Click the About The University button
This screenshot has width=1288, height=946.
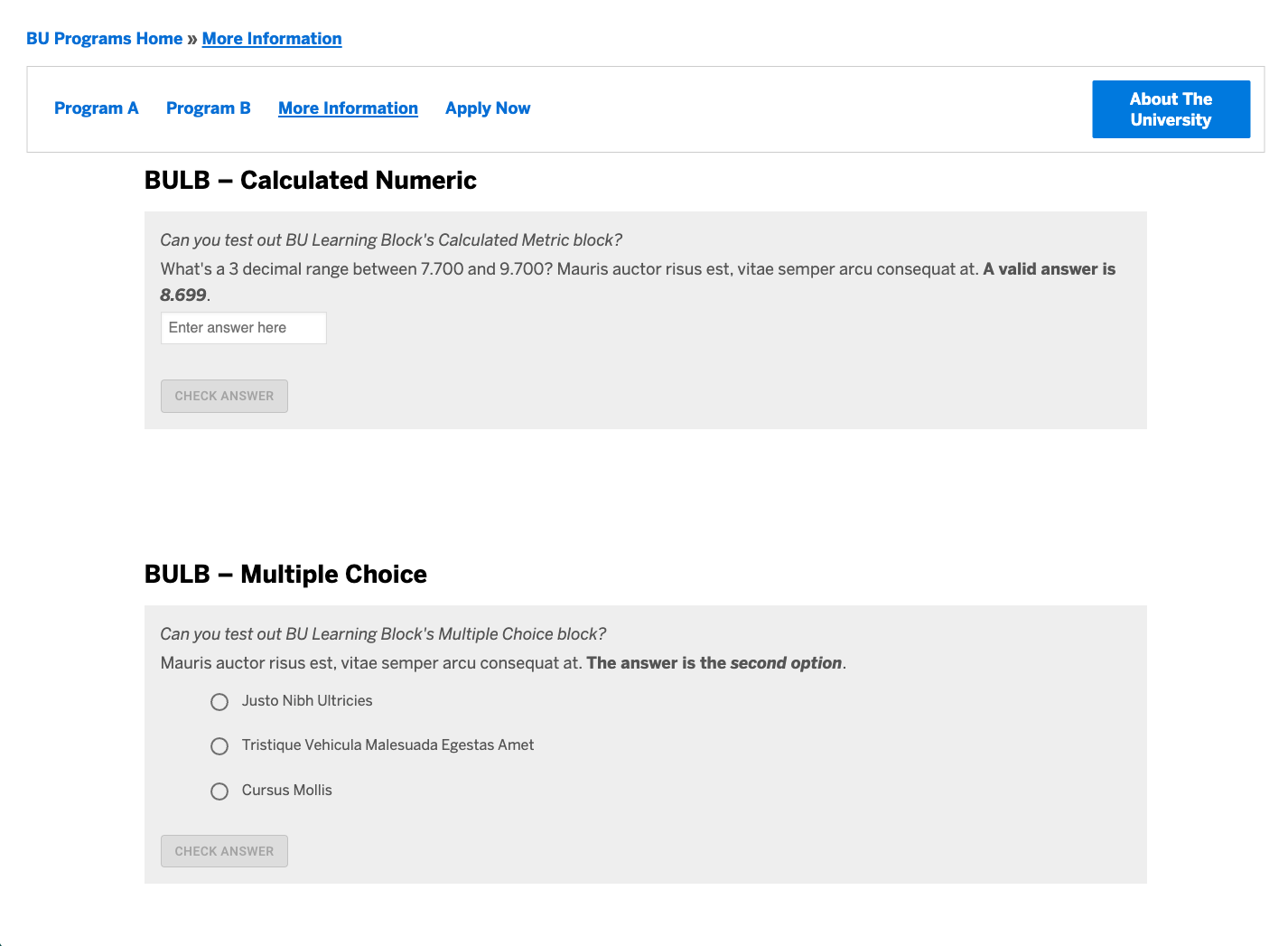point(1171,109)
